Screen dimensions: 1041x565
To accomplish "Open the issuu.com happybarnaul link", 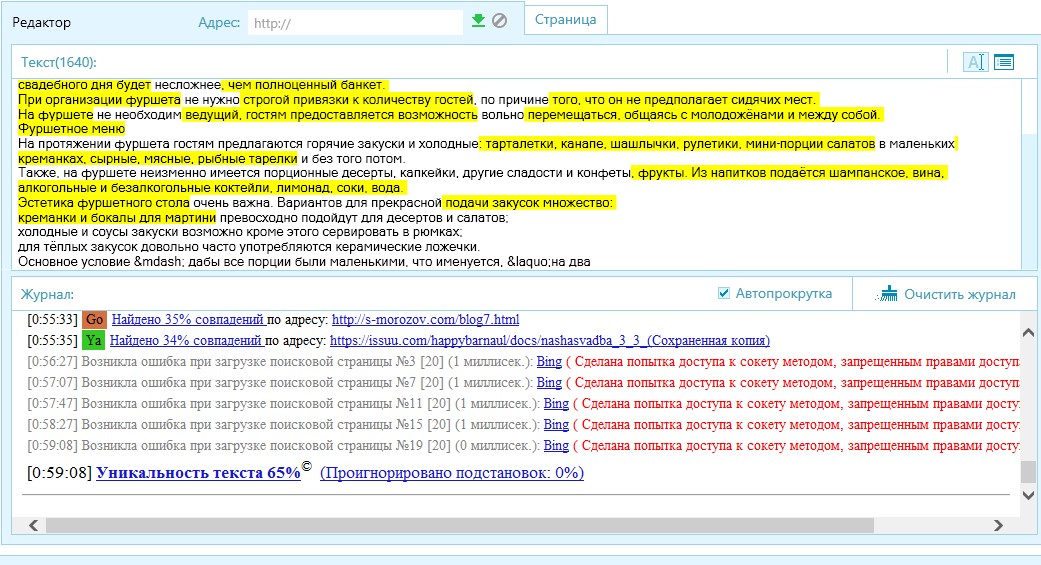I will point(549,341).
